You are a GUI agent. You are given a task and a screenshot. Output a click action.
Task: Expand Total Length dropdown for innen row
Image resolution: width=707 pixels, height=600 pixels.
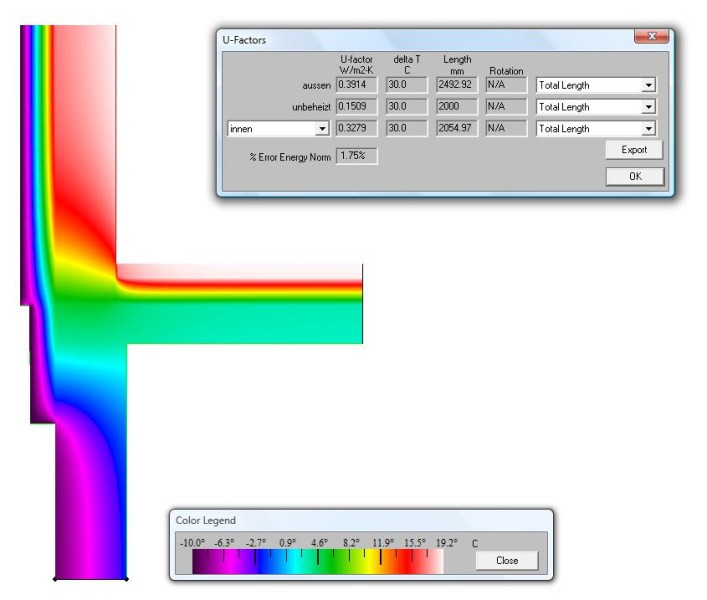[649, 129]
